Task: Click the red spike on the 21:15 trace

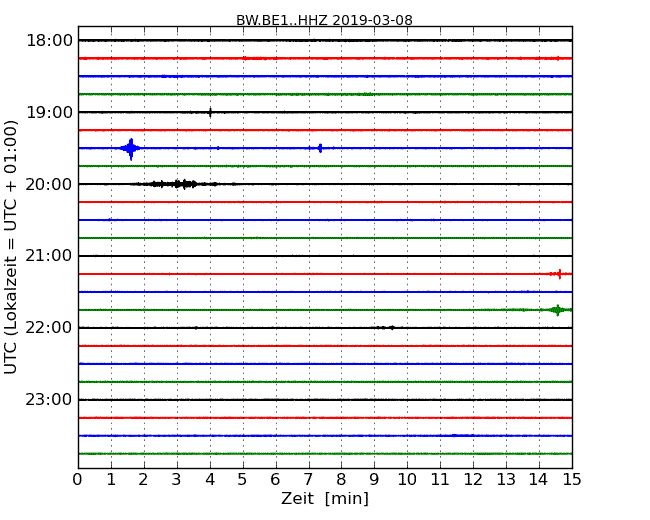Action: (560, 274)
